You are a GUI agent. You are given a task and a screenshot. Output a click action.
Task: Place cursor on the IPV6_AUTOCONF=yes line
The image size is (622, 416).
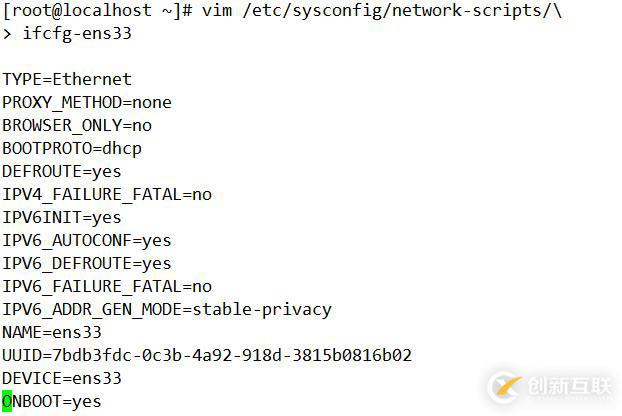pos(87,240)
